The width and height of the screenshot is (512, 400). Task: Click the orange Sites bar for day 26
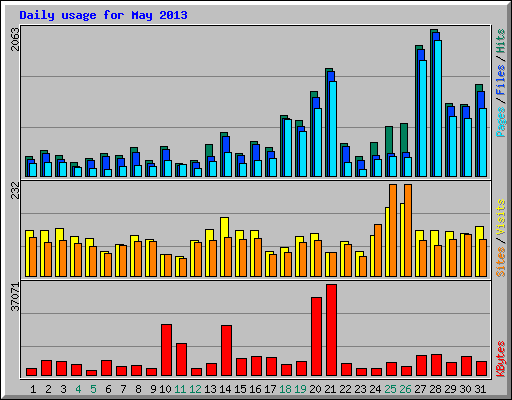(408, 230)
